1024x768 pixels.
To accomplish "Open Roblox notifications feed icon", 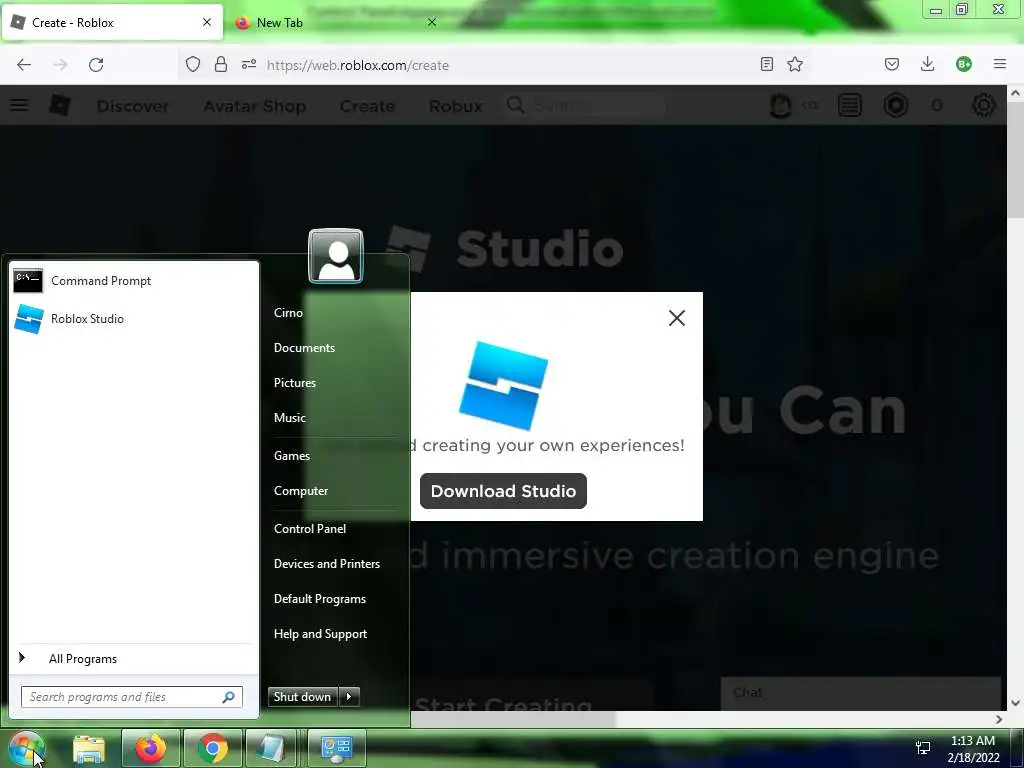I will (x=850, y=105).
